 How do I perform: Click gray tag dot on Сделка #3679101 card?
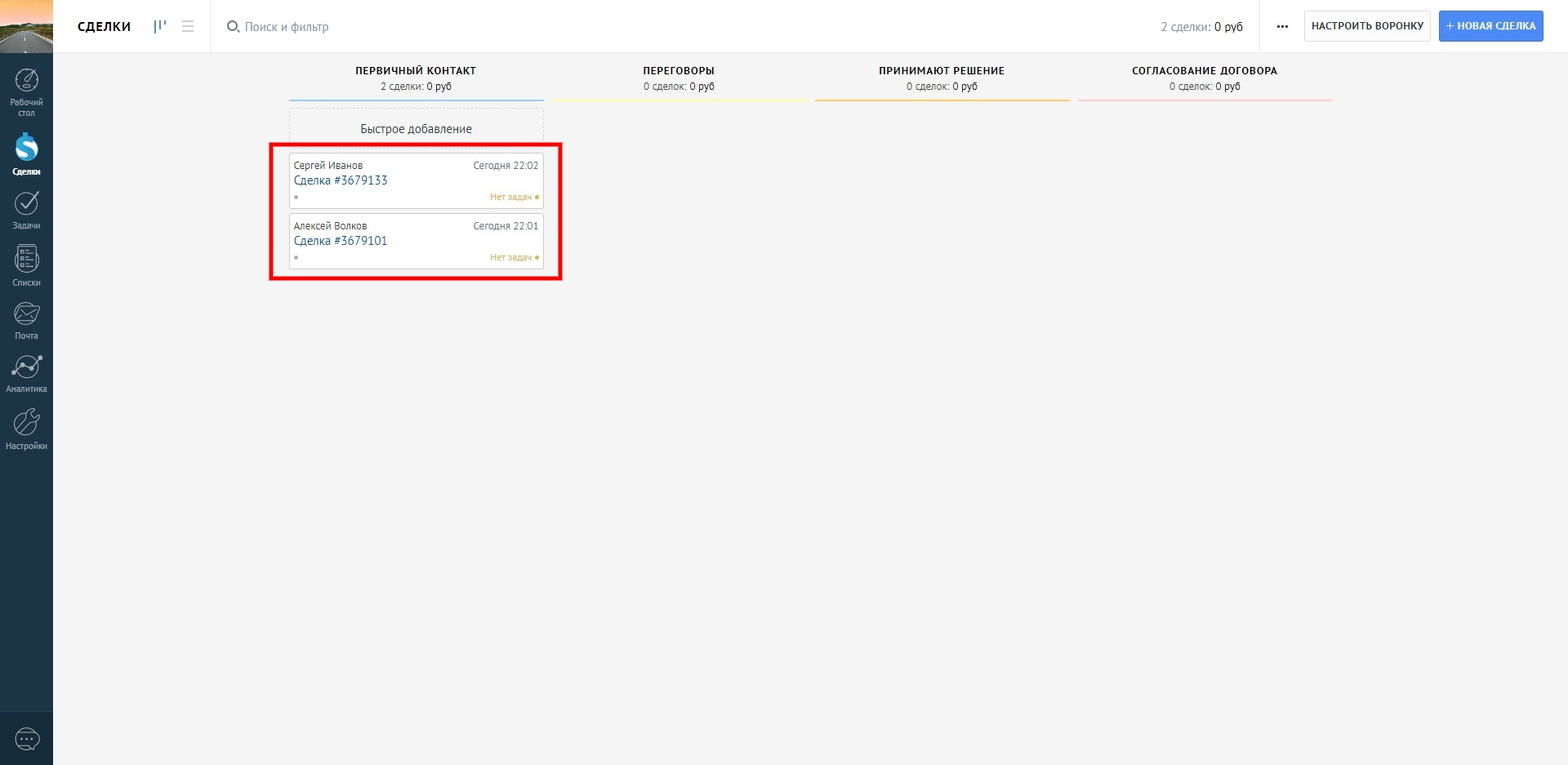pyautogui.click(x=296, y=257)
